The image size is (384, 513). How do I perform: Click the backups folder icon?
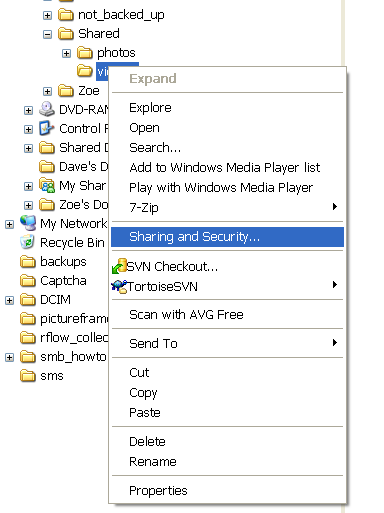coord(28,262)
